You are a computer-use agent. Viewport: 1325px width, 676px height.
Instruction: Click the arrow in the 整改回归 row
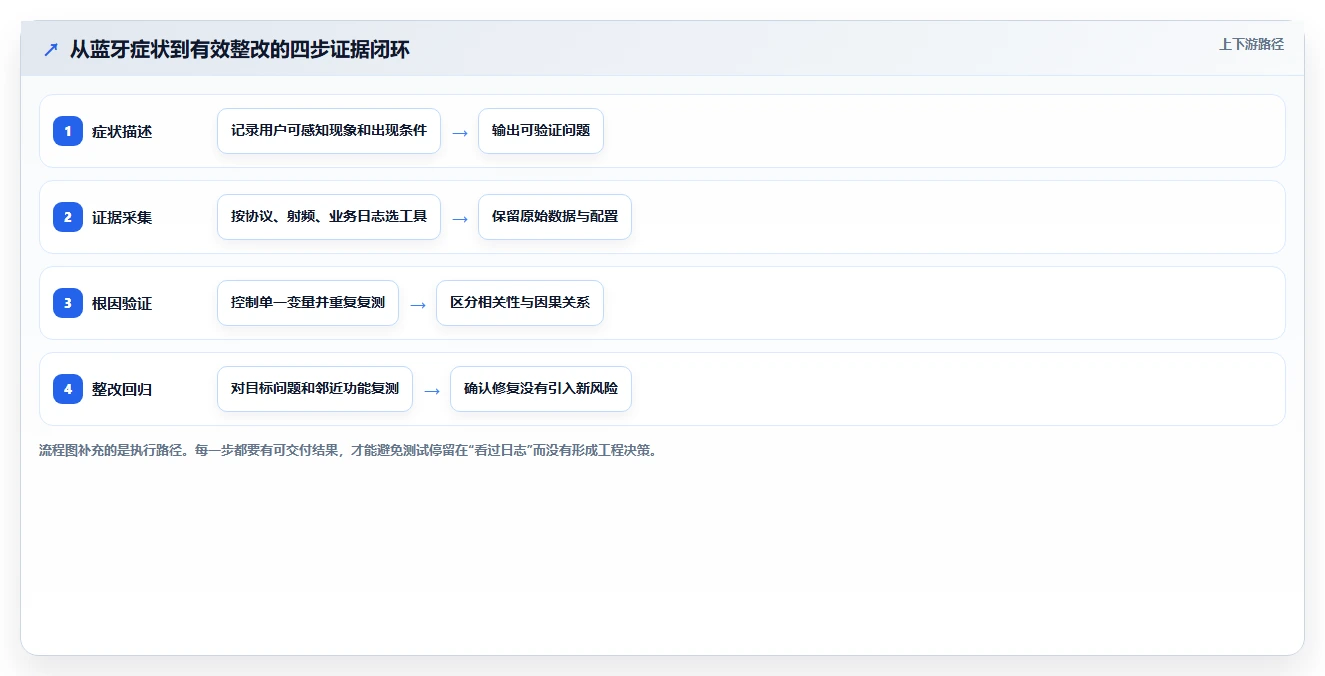432,390
